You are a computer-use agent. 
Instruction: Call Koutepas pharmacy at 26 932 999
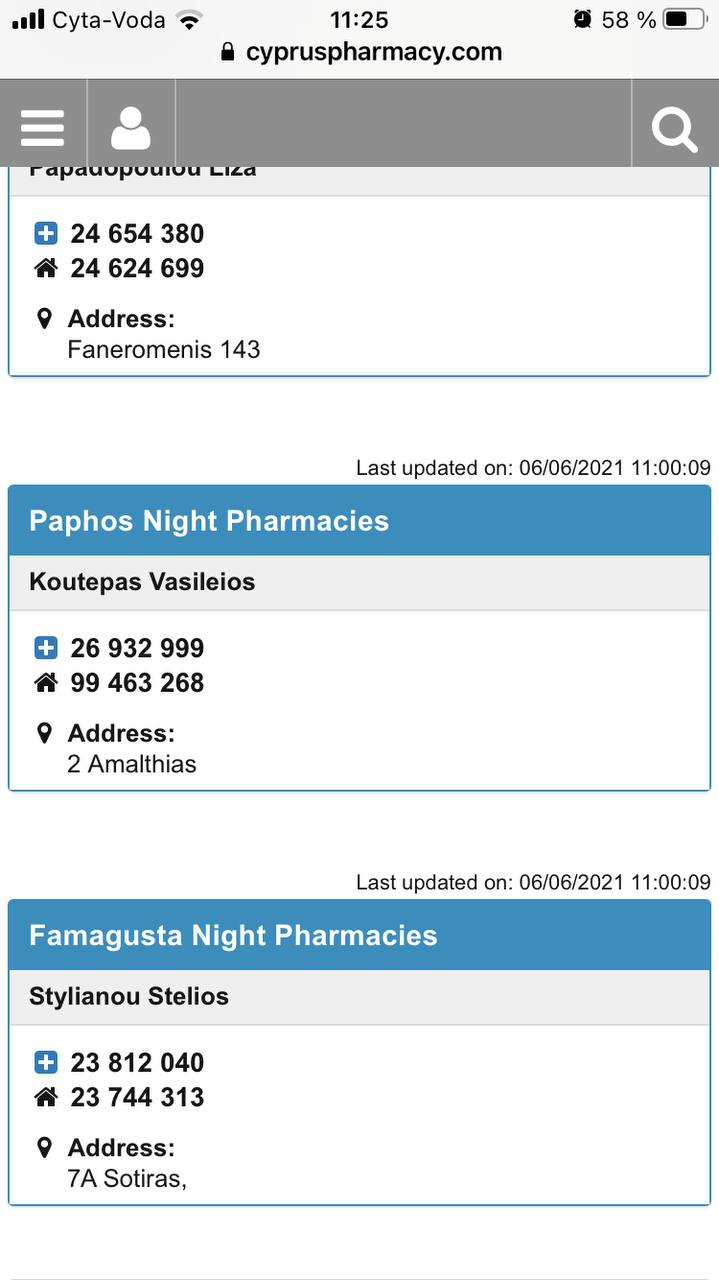click(137, 648)
